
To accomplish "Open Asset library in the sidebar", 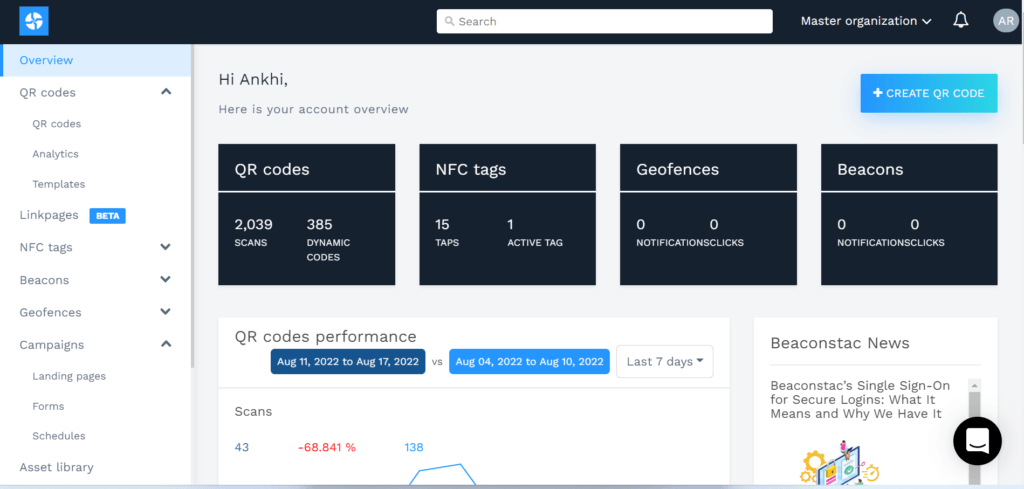I will pyautogui.click(x=56, y=467).
